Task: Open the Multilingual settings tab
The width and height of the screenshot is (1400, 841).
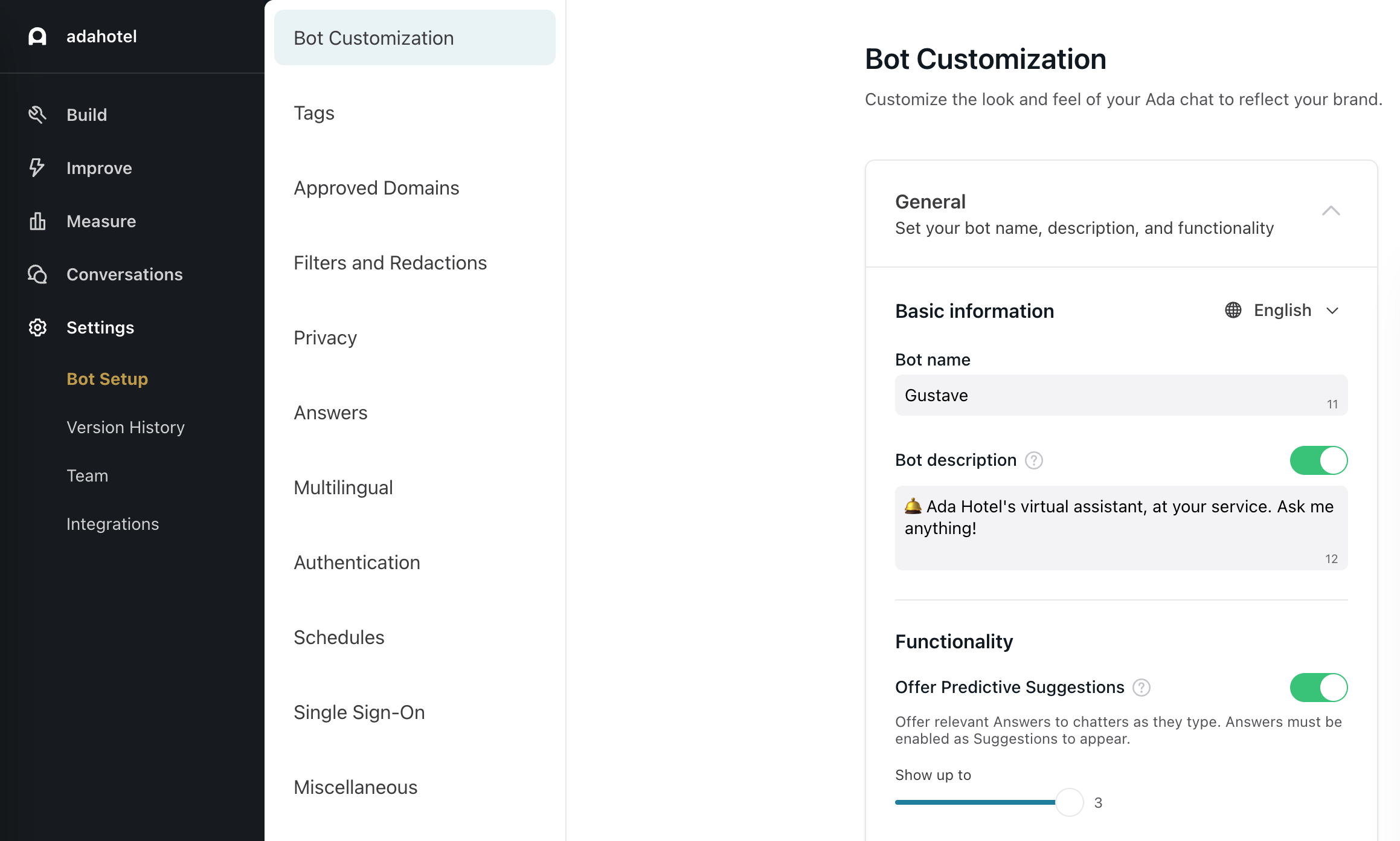Action: pos(343,488)
